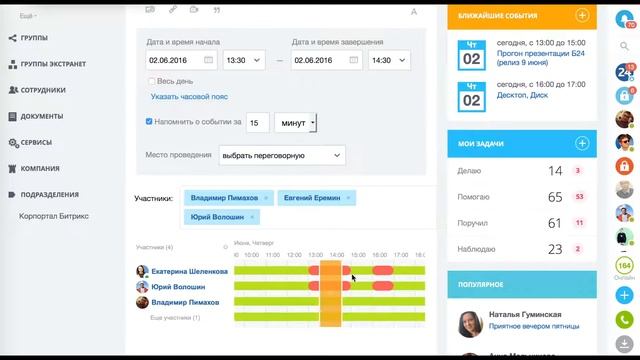Open the start date calendar icon
The image size is (640, 360).
208,60
